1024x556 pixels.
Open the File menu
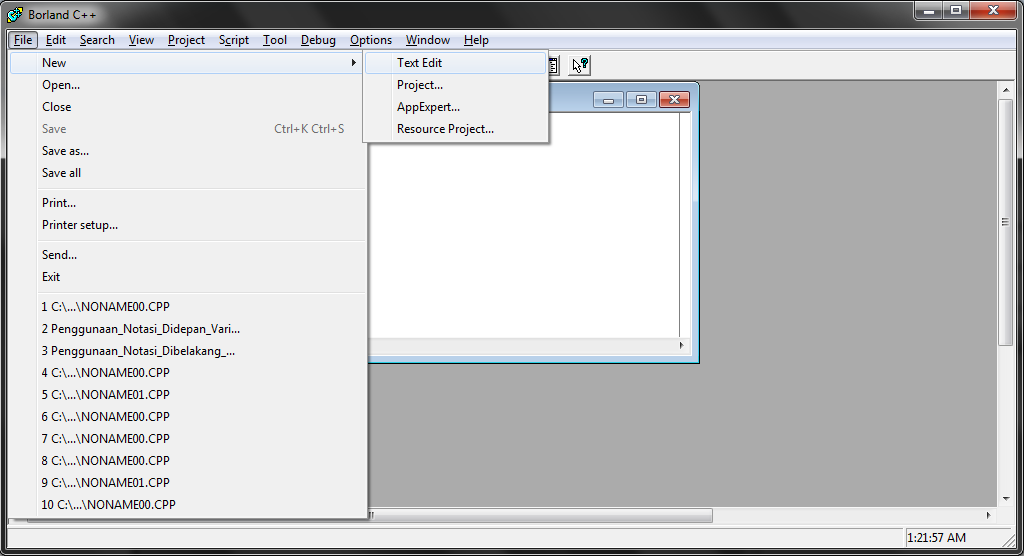click(23, 40)
